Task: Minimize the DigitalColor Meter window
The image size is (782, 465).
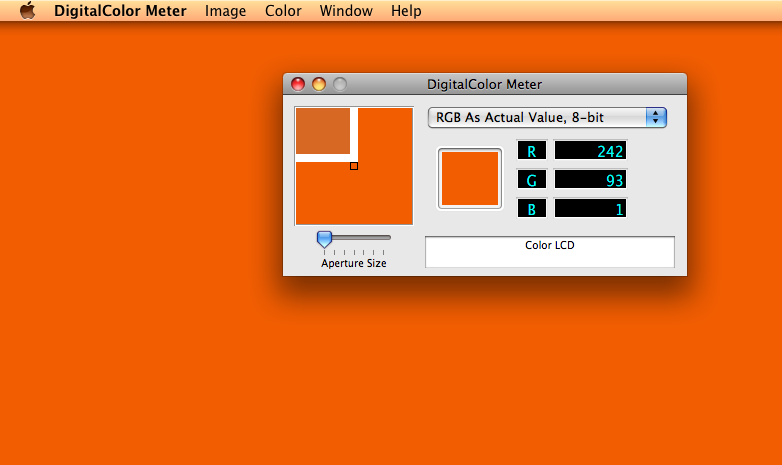Action: click(319, 84)
